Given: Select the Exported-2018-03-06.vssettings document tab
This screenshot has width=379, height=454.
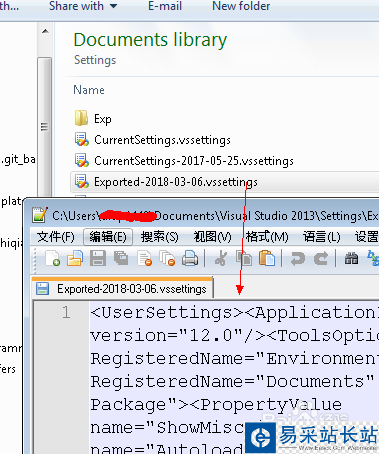Looking at the screenshot, I should pos(122,288).
